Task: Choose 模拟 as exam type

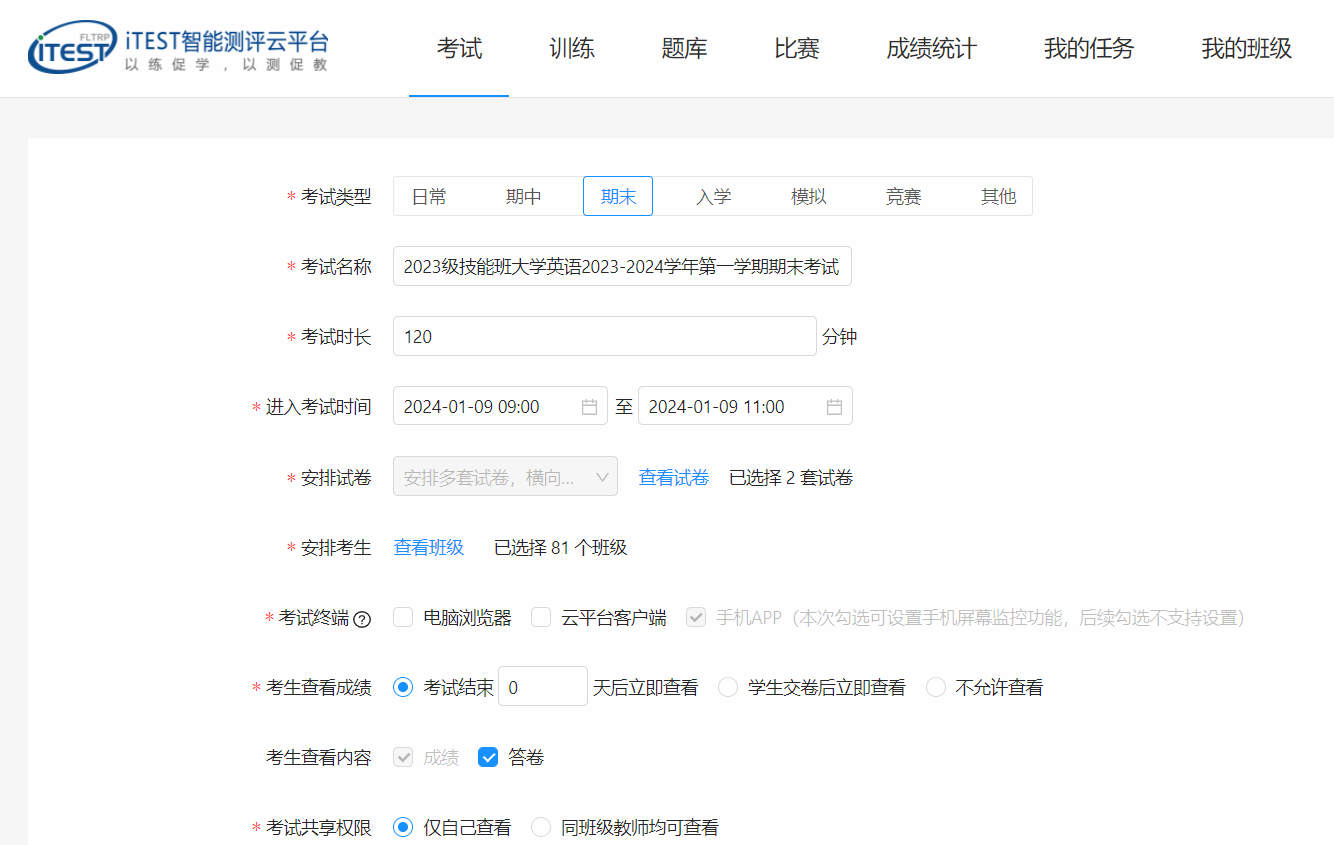Action: [x=808, y=197]
